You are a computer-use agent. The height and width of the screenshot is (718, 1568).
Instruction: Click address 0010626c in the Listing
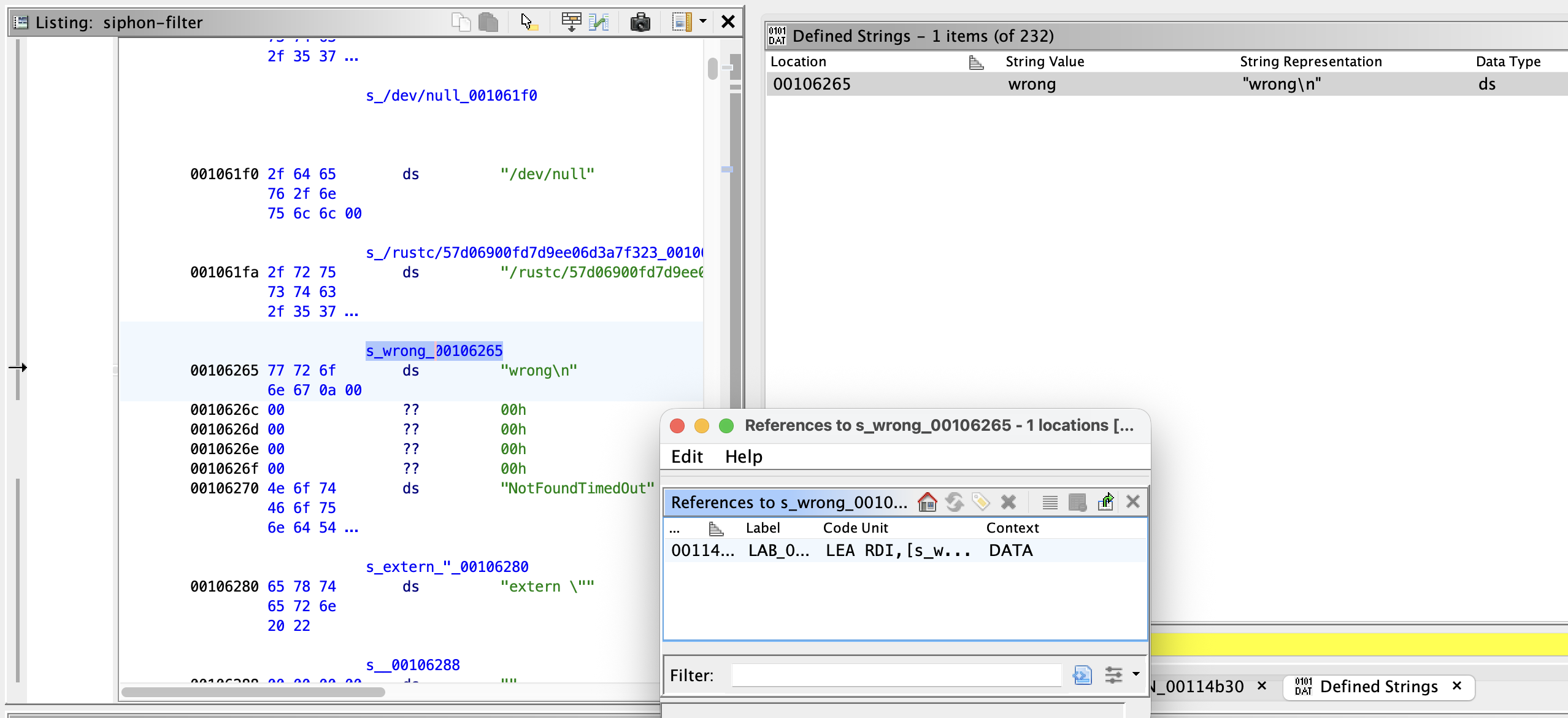(225, 410)
